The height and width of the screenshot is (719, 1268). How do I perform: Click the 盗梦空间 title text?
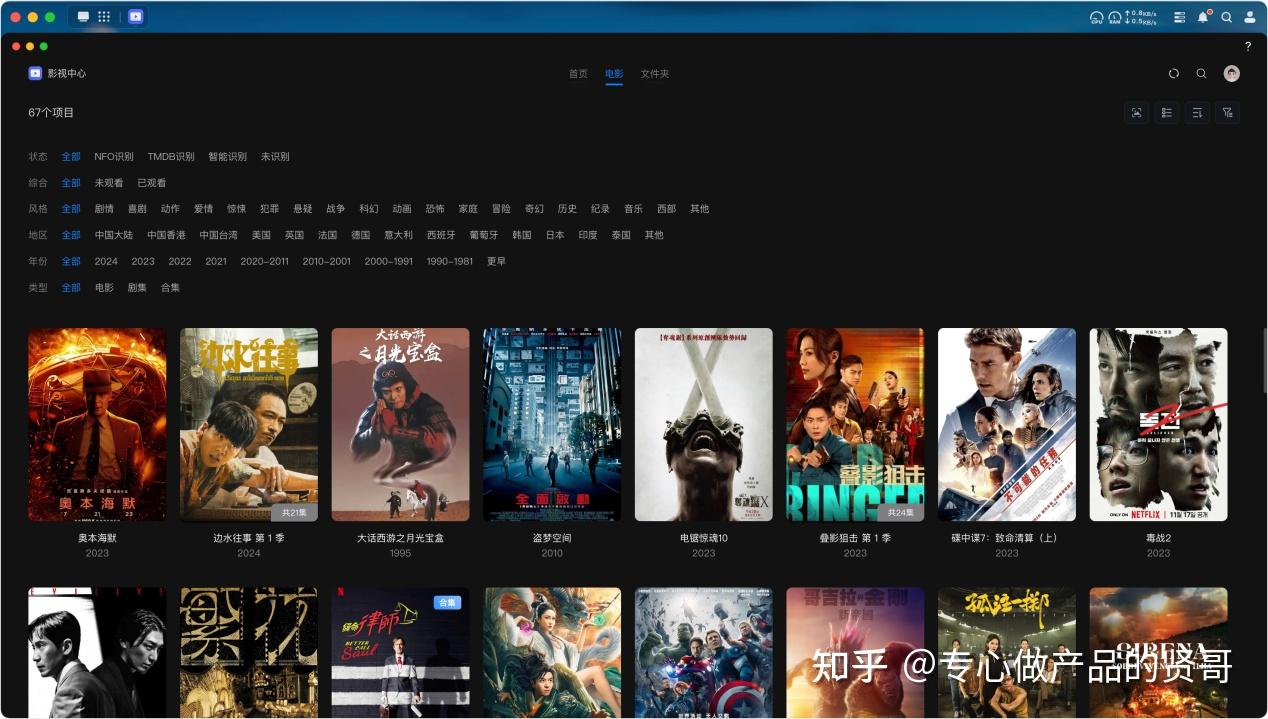(552, 538)
